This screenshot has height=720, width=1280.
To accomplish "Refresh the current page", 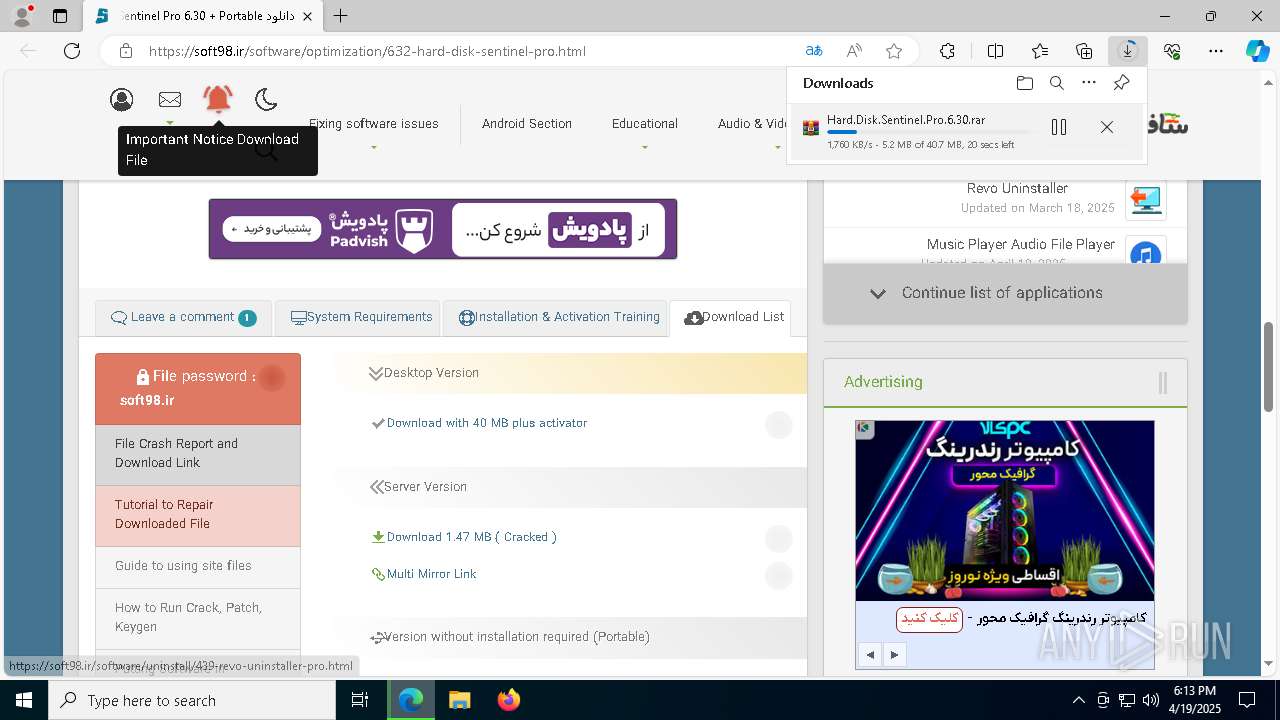I will coord(72,51).
